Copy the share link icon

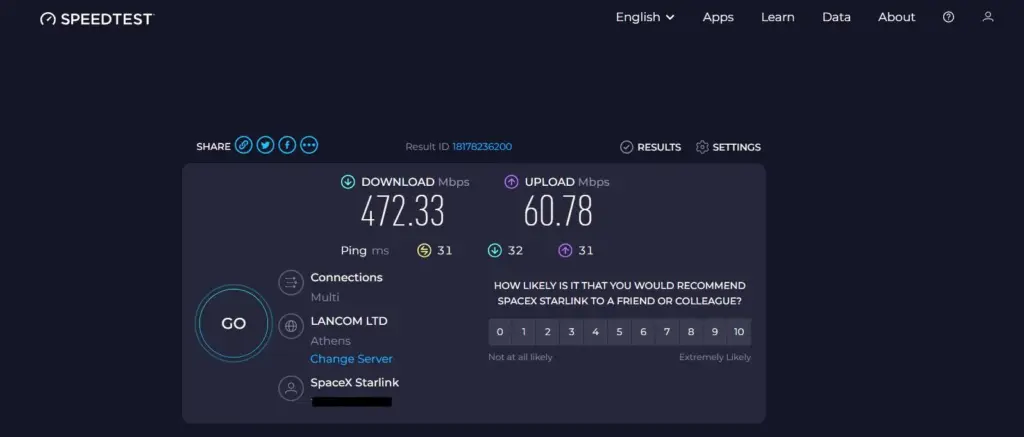pos(243,146)
